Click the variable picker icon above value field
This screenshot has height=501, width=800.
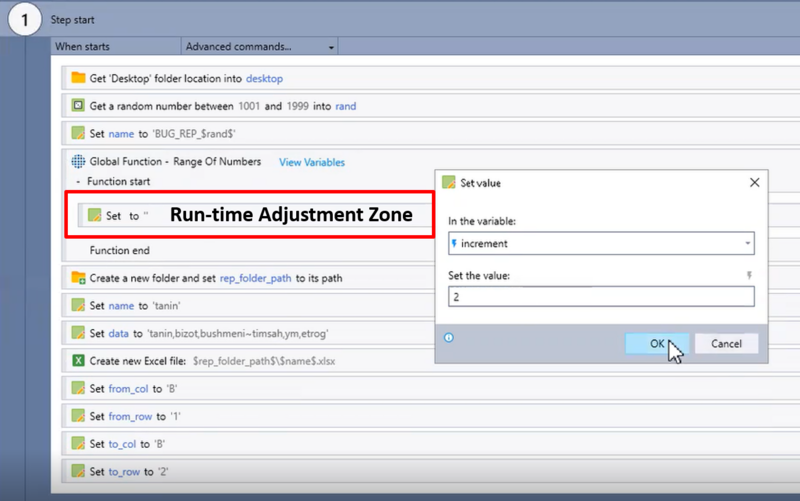[x=749, y=275]
